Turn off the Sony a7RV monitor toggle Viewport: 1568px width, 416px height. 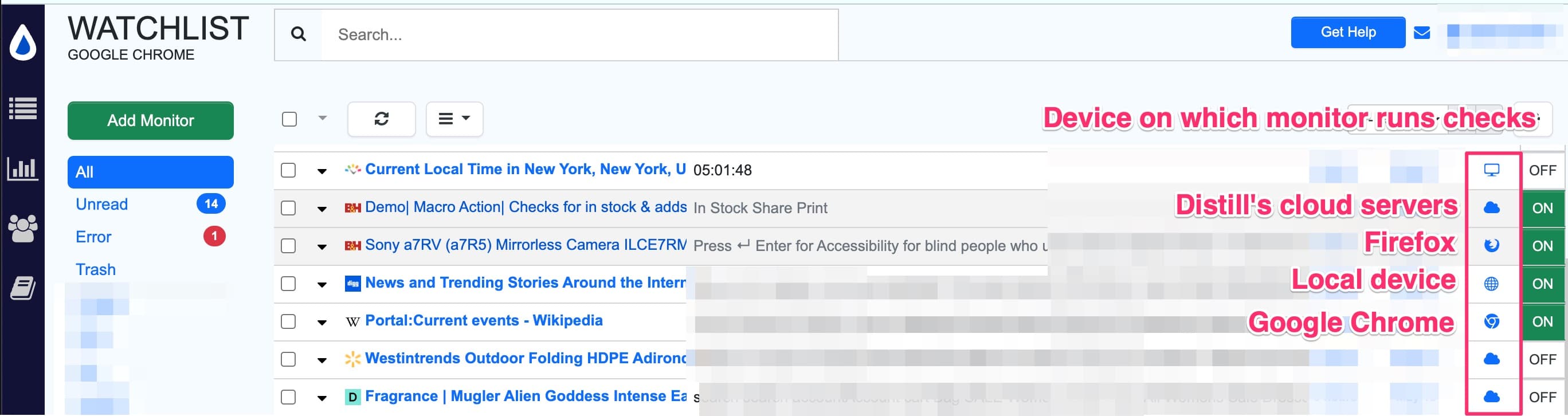tap(1542, 246)
